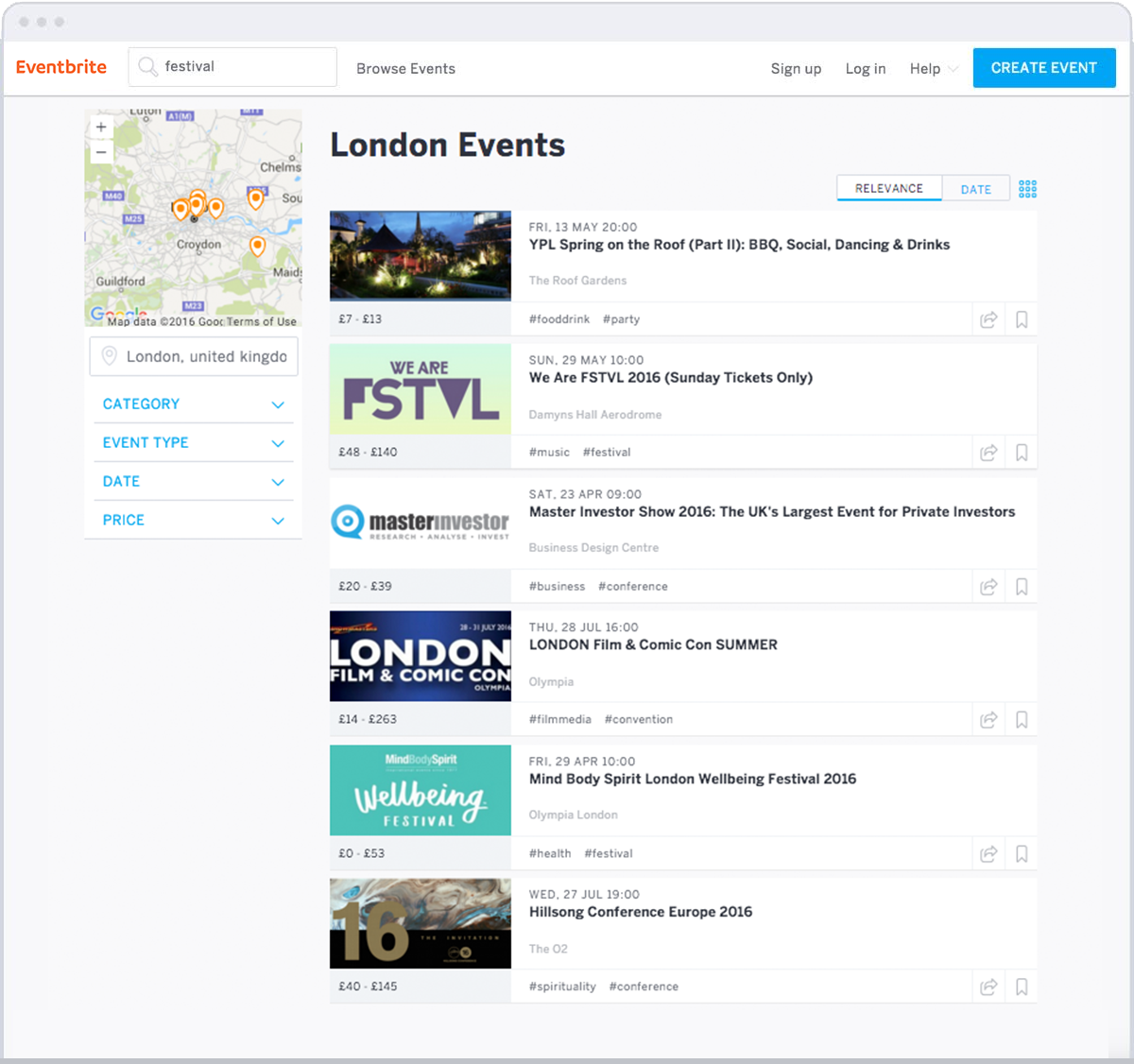Bookmark the We Are FSTVL 2016 event
This screenshot has width=1134, height=1064.
click(x=1022, y=453)
